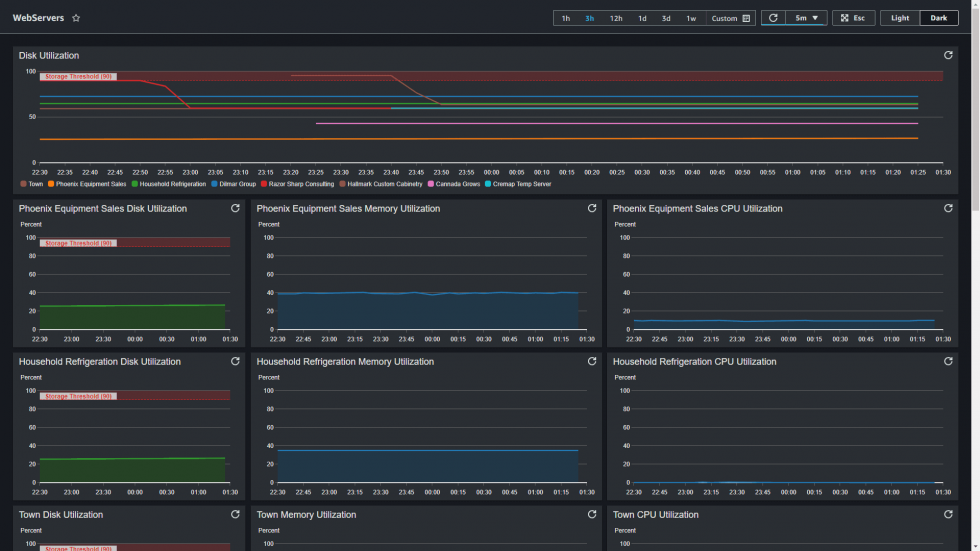Click the dashboard refresh icon in the top toolbar

coord(773,18)
